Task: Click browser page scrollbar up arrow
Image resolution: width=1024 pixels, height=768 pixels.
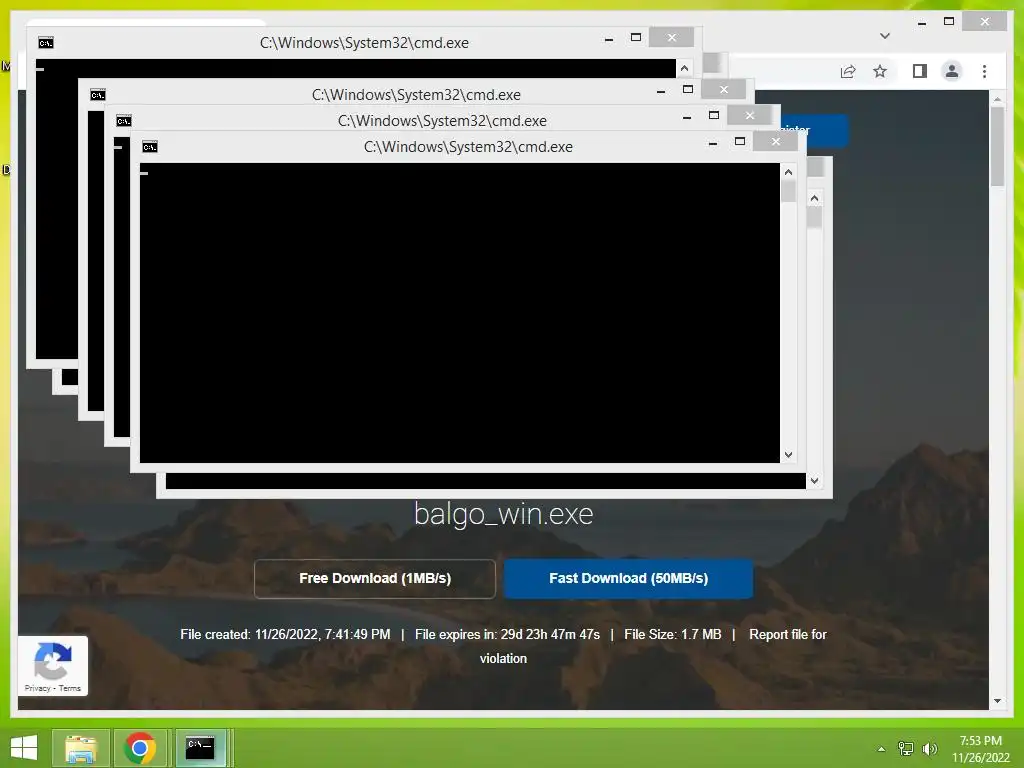Action: [997, 99]
